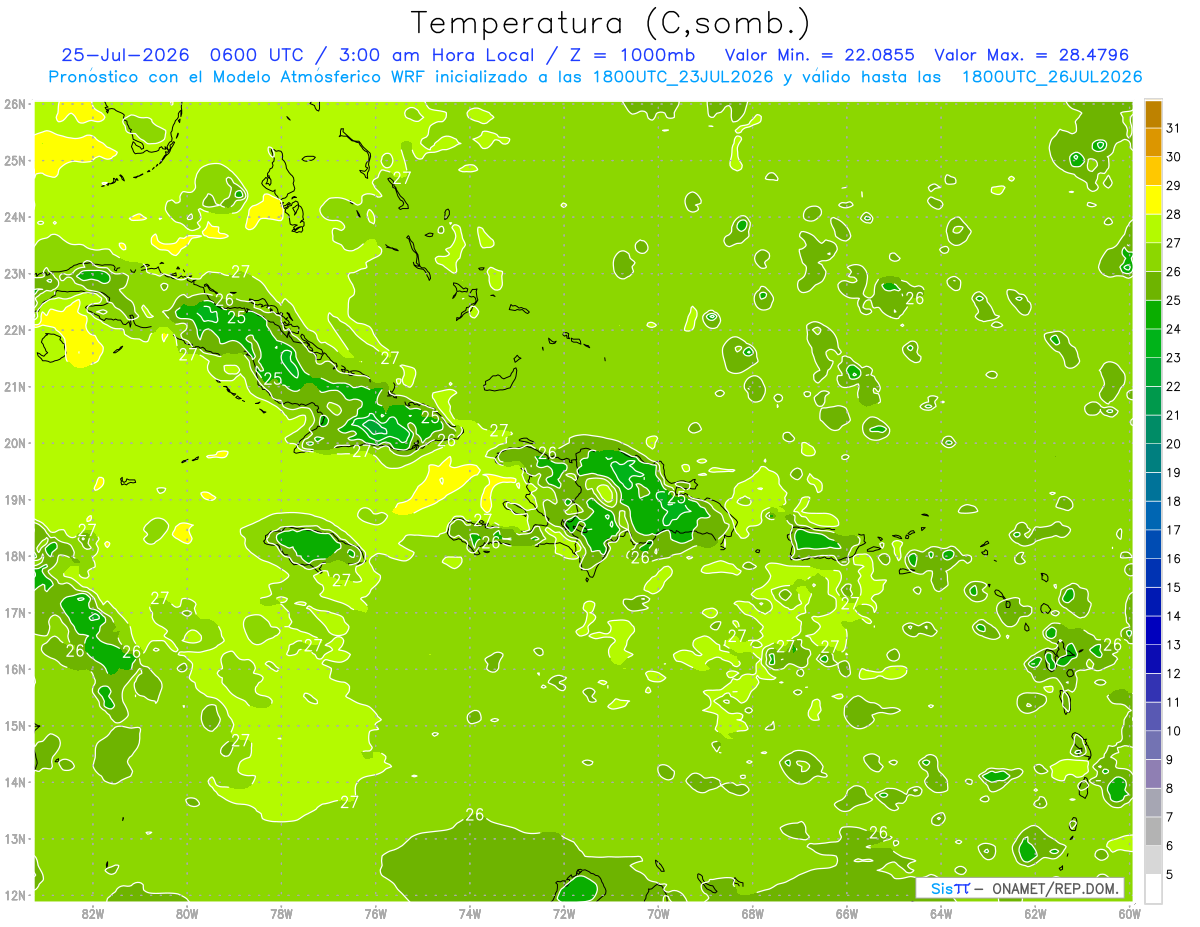Click the lime color bar segment between 27 and 28
The width and height of the screenshot is (1200, 927).
(x=1153, y=229)
